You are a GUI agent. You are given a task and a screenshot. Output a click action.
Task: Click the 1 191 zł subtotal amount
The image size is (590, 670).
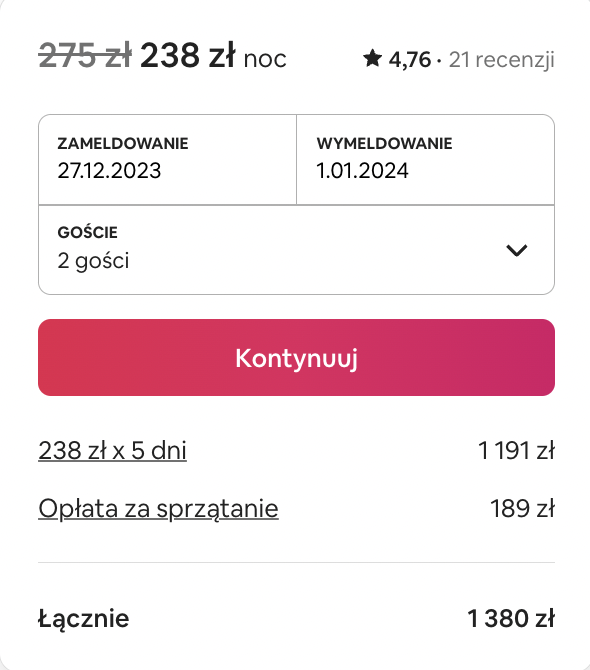[516, 451]
